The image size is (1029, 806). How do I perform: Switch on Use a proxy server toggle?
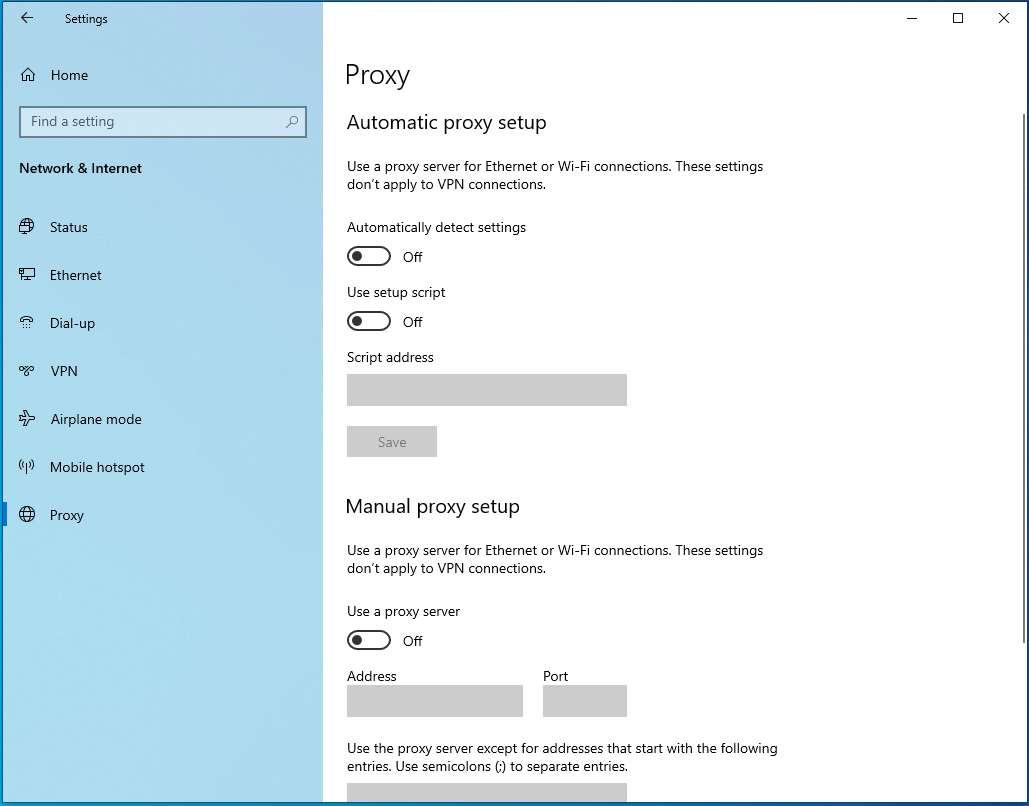pyautogui.click(x=369, y=640)
